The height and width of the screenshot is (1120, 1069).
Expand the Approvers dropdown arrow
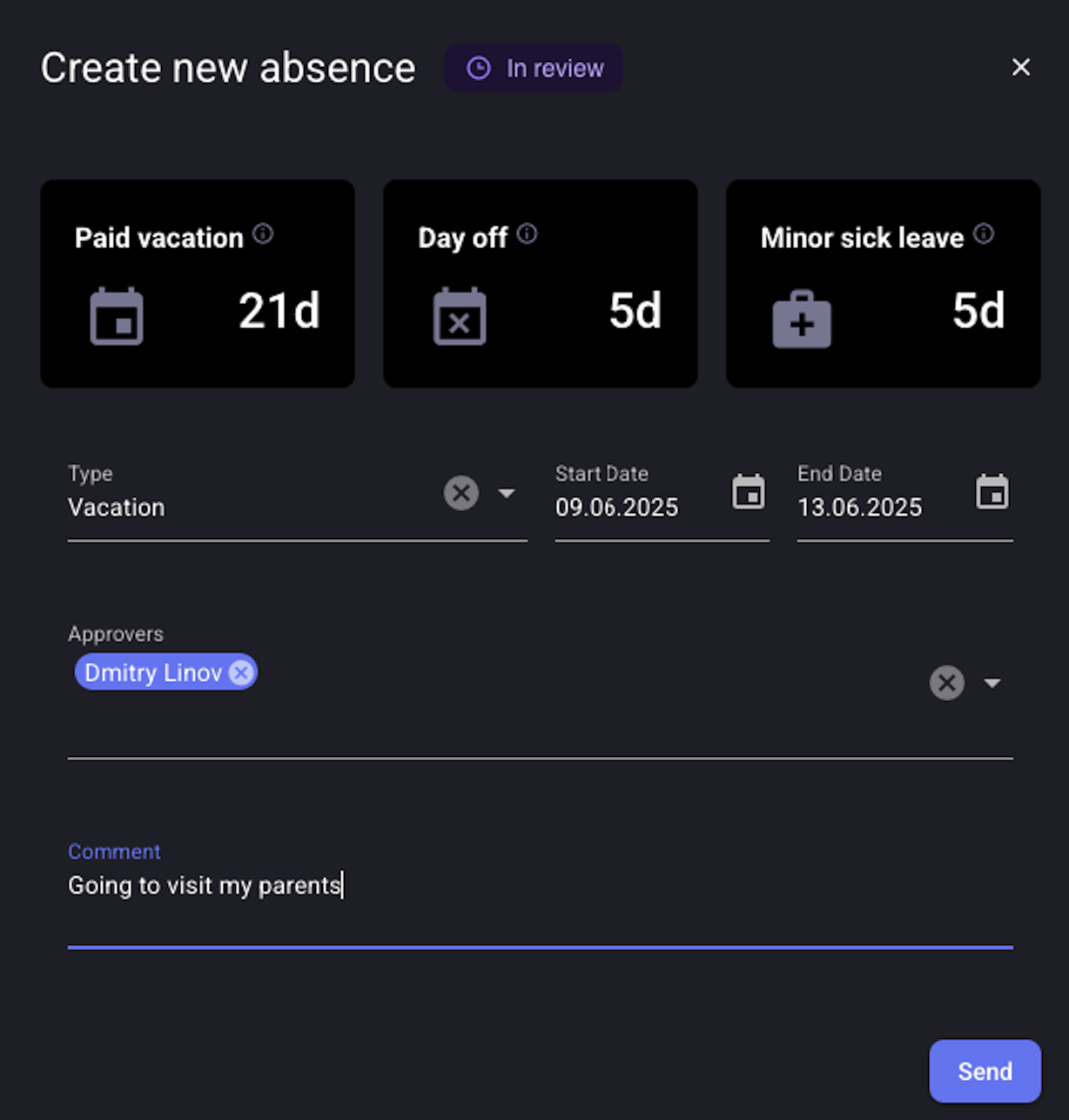point(992,683)
